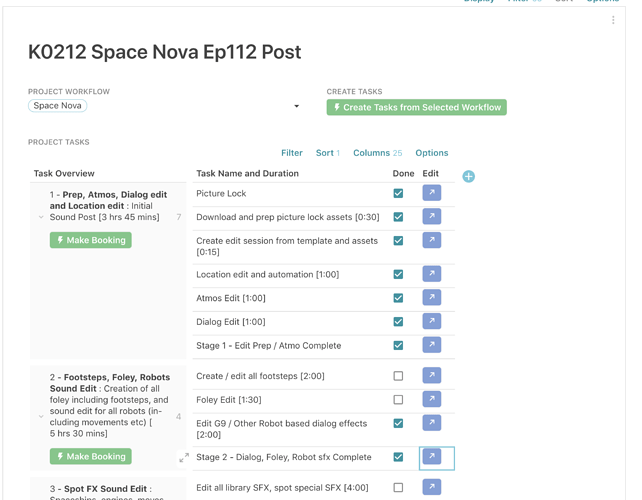642x500 pixels.
Task: Open the Sort 1 menu
Action: [x=328, y=153]
